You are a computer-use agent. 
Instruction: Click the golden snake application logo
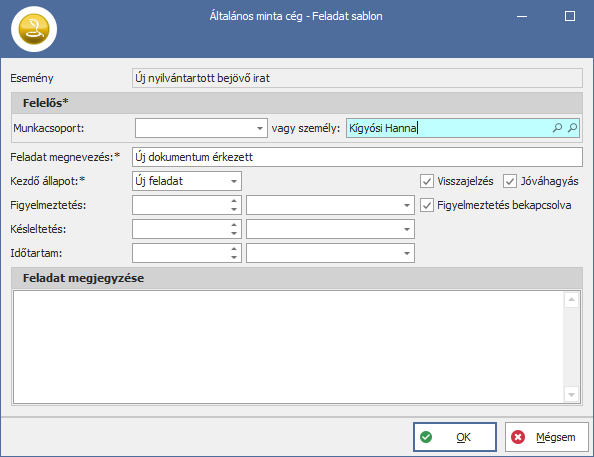pyautogui.click(x=34, y=29)
